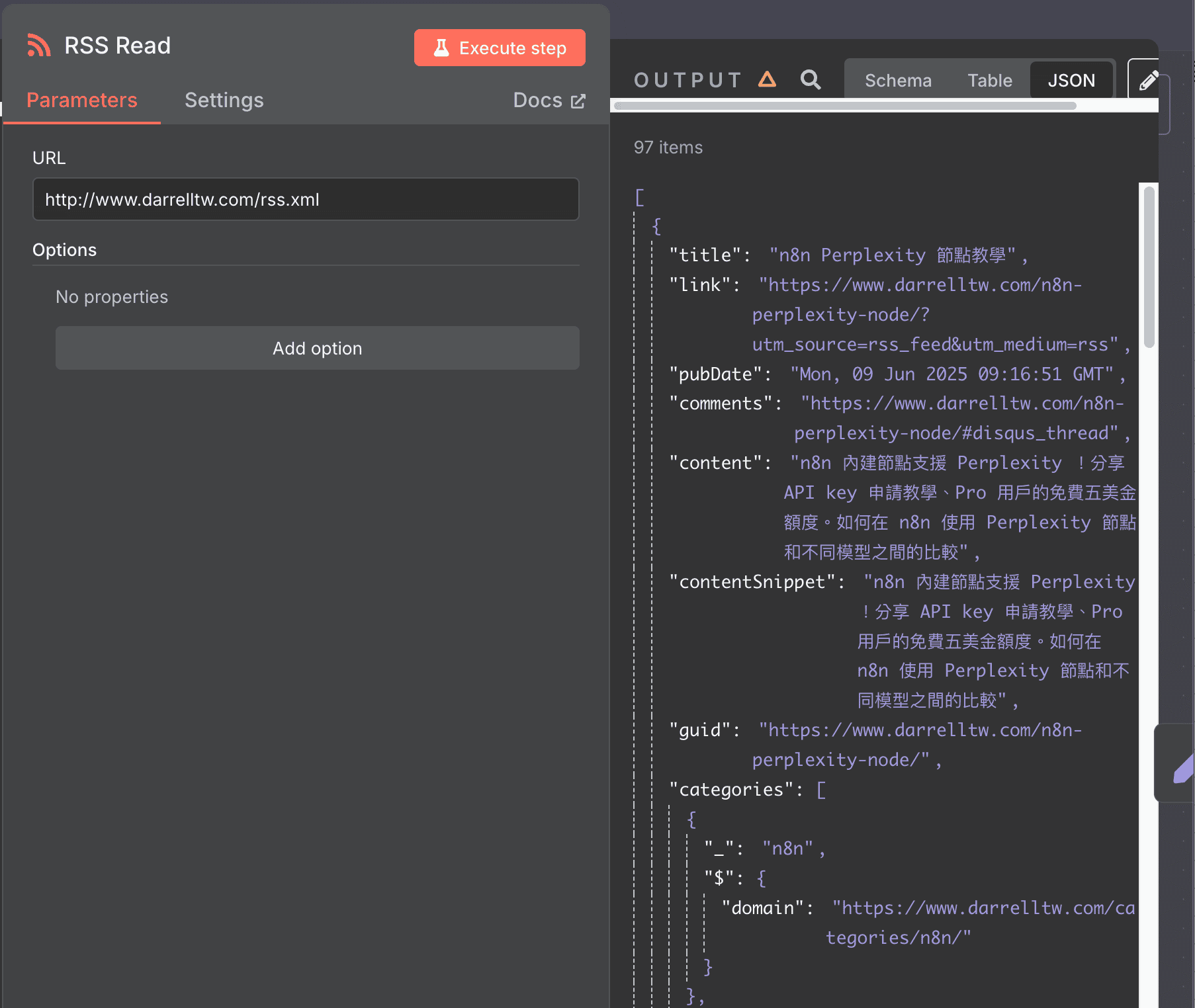Select the JSON output view
The height and width of the screenshot is (1008, 1195).
tap(1071, 79)
